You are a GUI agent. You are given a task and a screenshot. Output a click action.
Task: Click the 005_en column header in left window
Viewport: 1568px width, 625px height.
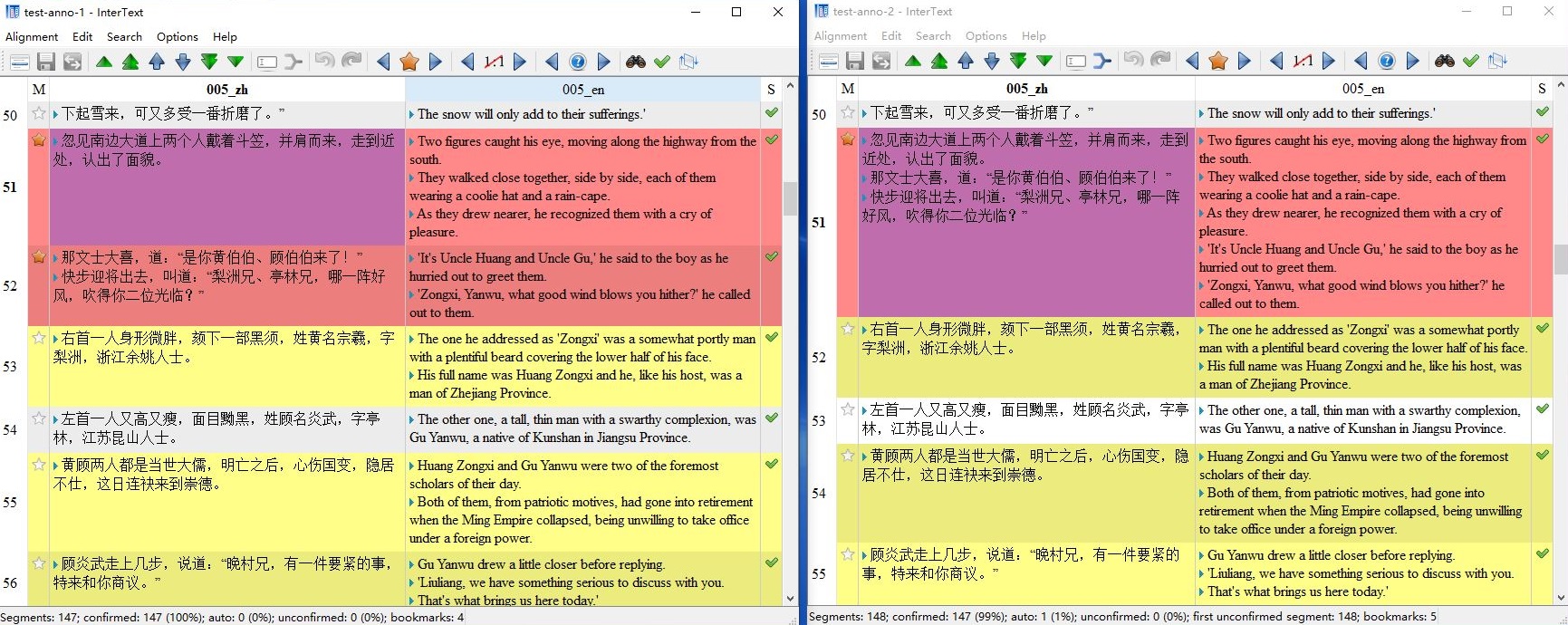click(x=582, y=89)
